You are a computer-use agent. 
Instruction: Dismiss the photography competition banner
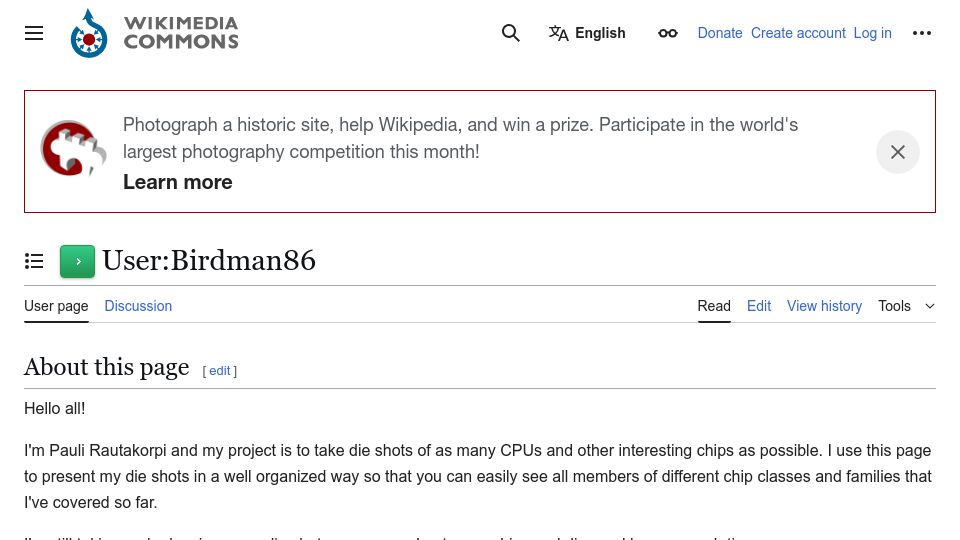(x=898, y=152)
